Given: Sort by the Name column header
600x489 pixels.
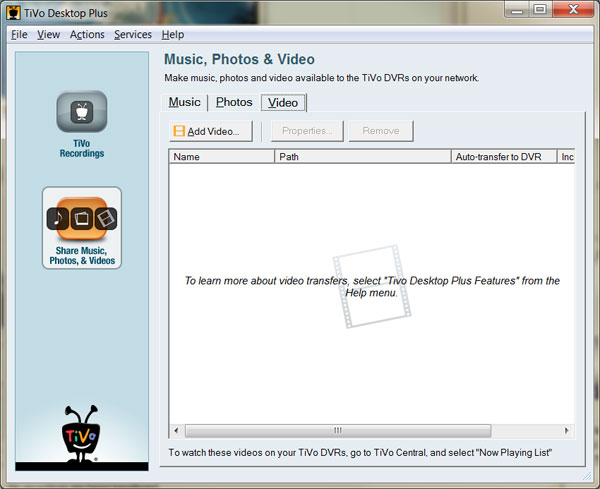Looking at the screenshot, I should click(x=221, y=157).
